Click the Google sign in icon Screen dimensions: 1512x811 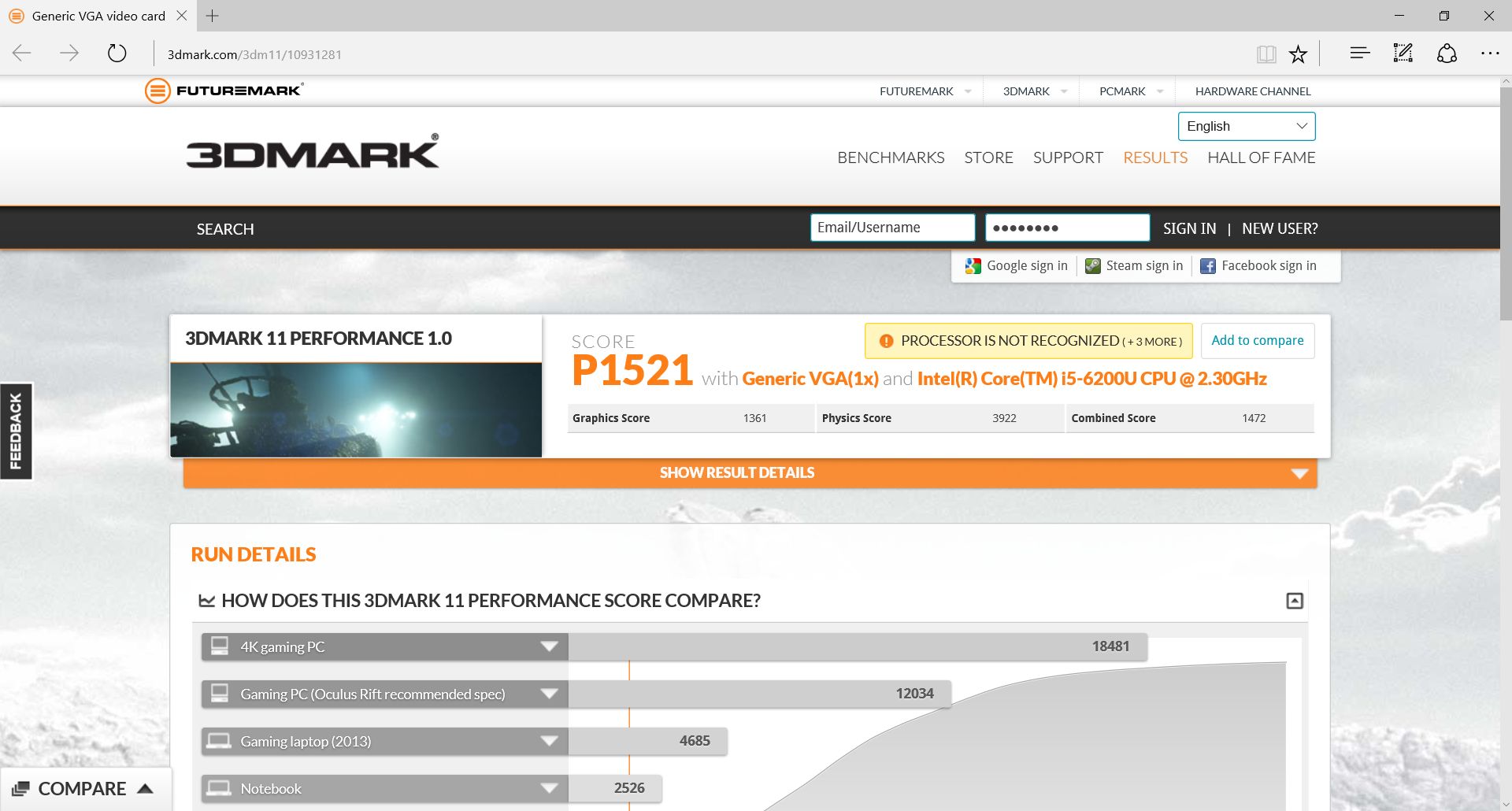(973, 266)
